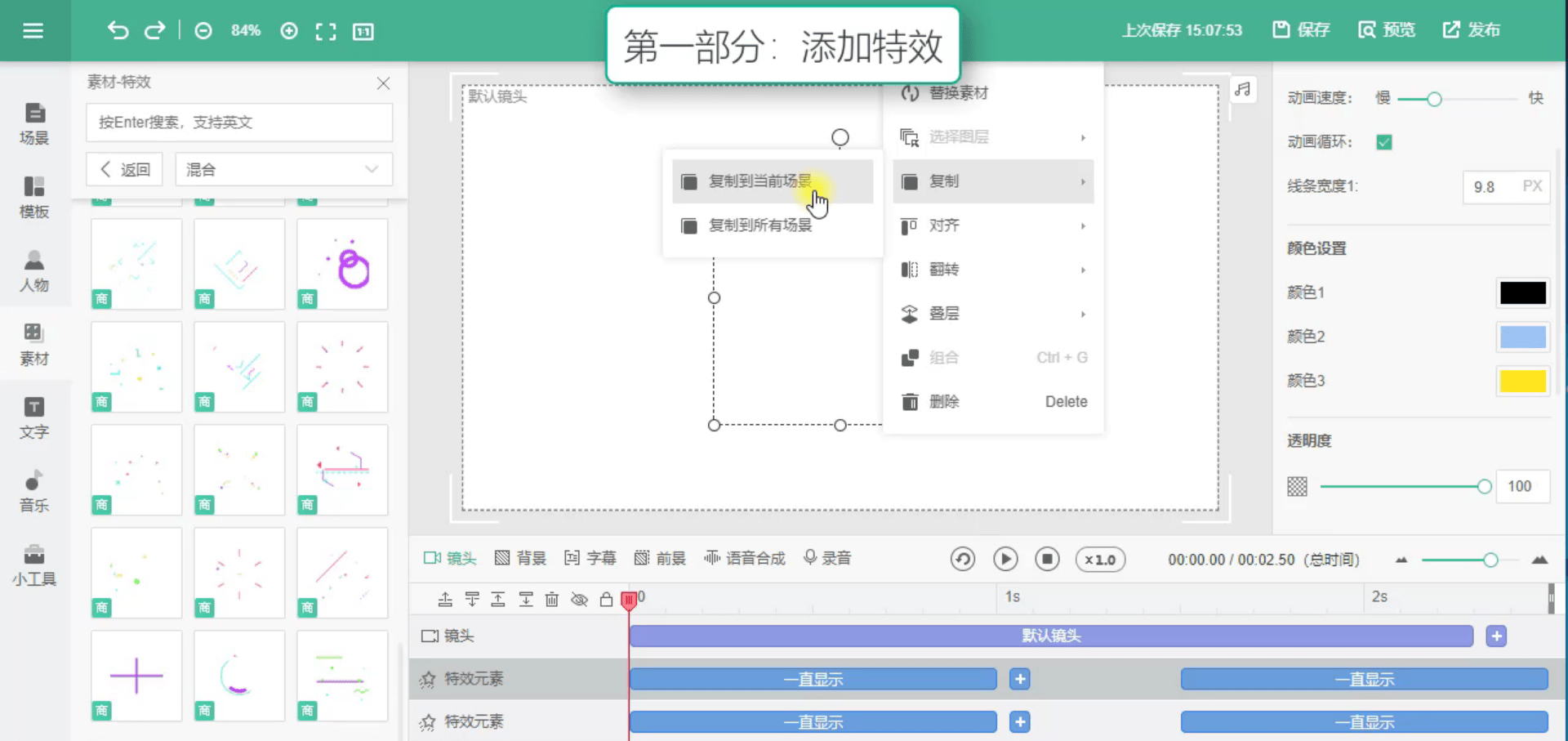Viewport: 1568px width, 741px height.
Task: Zoom in with the plus icon
Action: (x=289, y=31)
